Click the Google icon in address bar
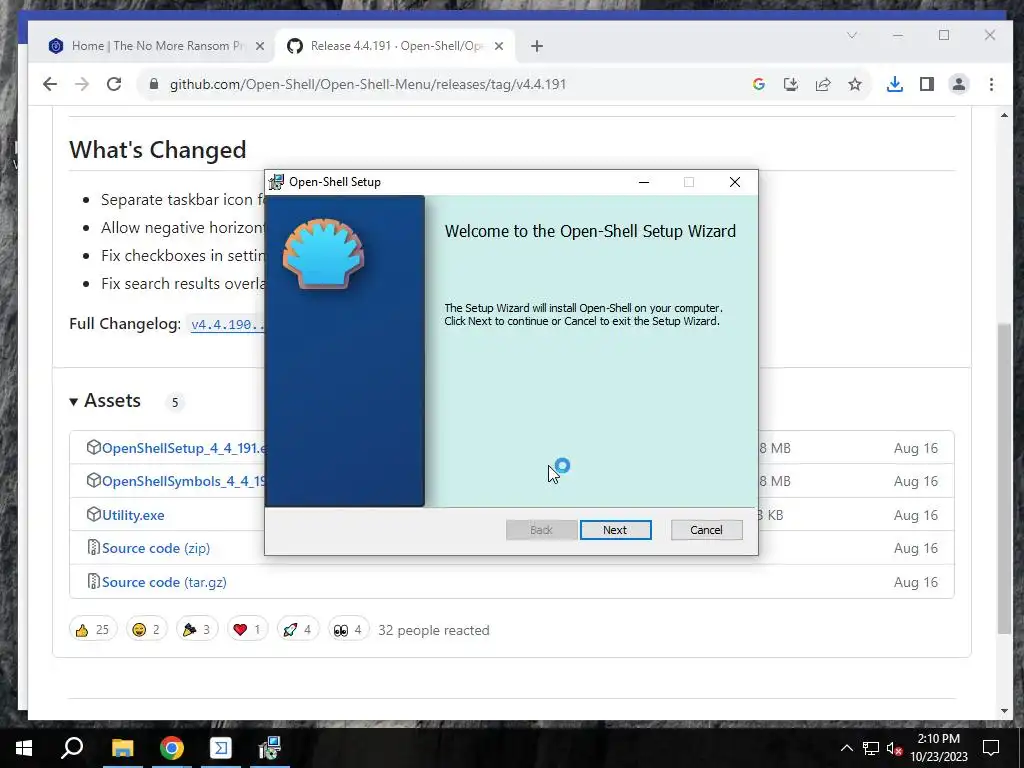 point(758,84)
